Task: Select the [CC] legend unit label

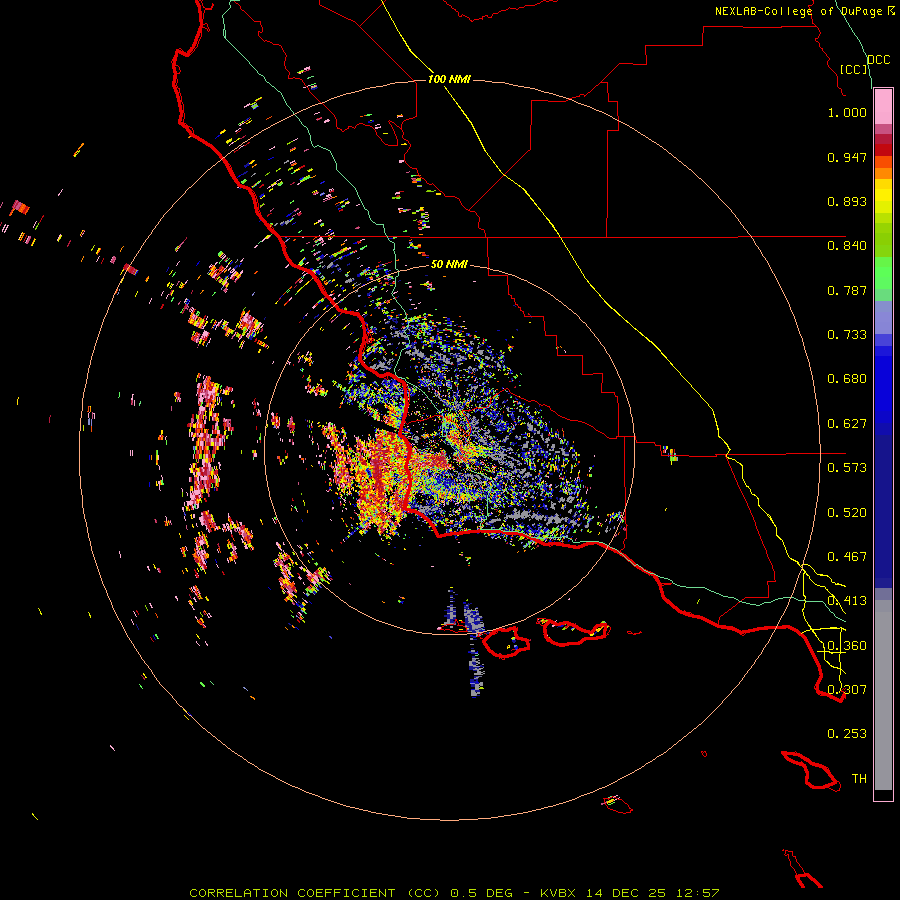Action: point(854,69)
